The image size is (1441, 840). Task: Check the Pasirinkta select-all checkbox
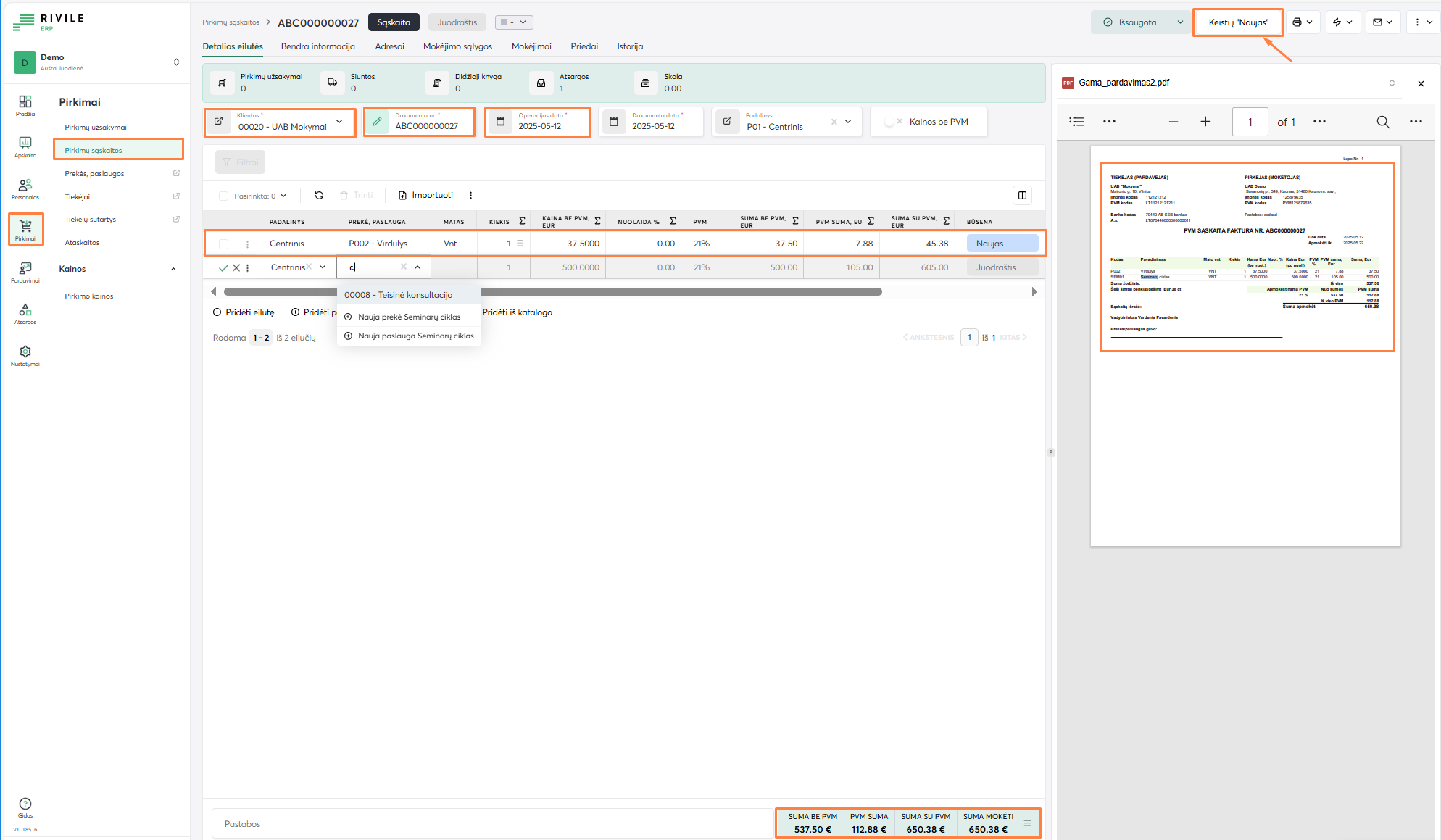coord(223,196)
